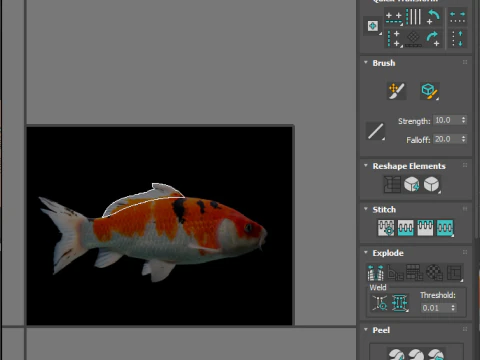The image size is (480, 360).
Task: Click the Space Vertically icon
Action: pos(457,39)
